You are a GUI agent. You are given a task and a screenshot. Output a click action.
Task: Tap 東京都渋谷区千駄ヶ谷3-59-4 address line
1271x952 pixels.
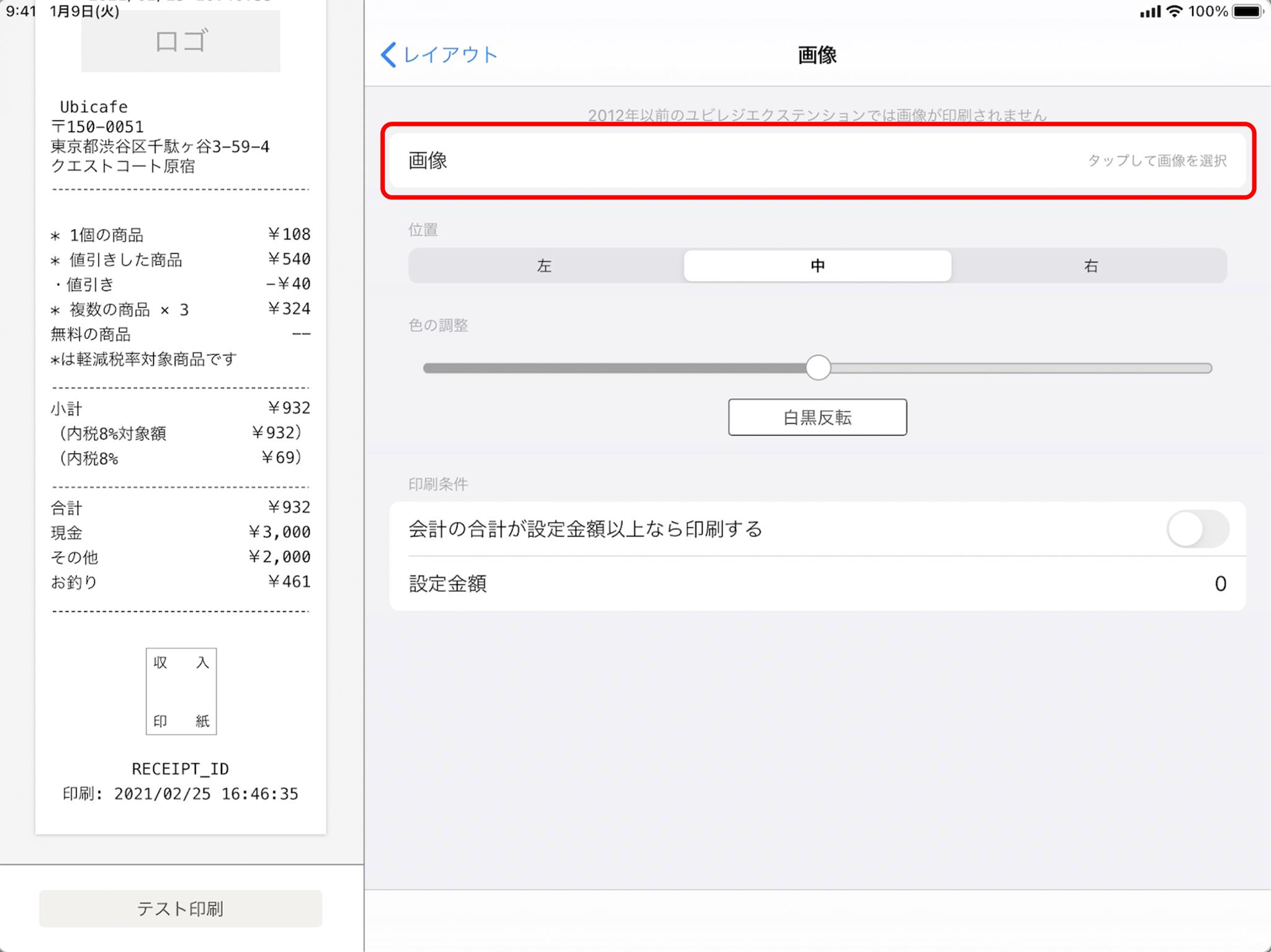coord(160,146)
